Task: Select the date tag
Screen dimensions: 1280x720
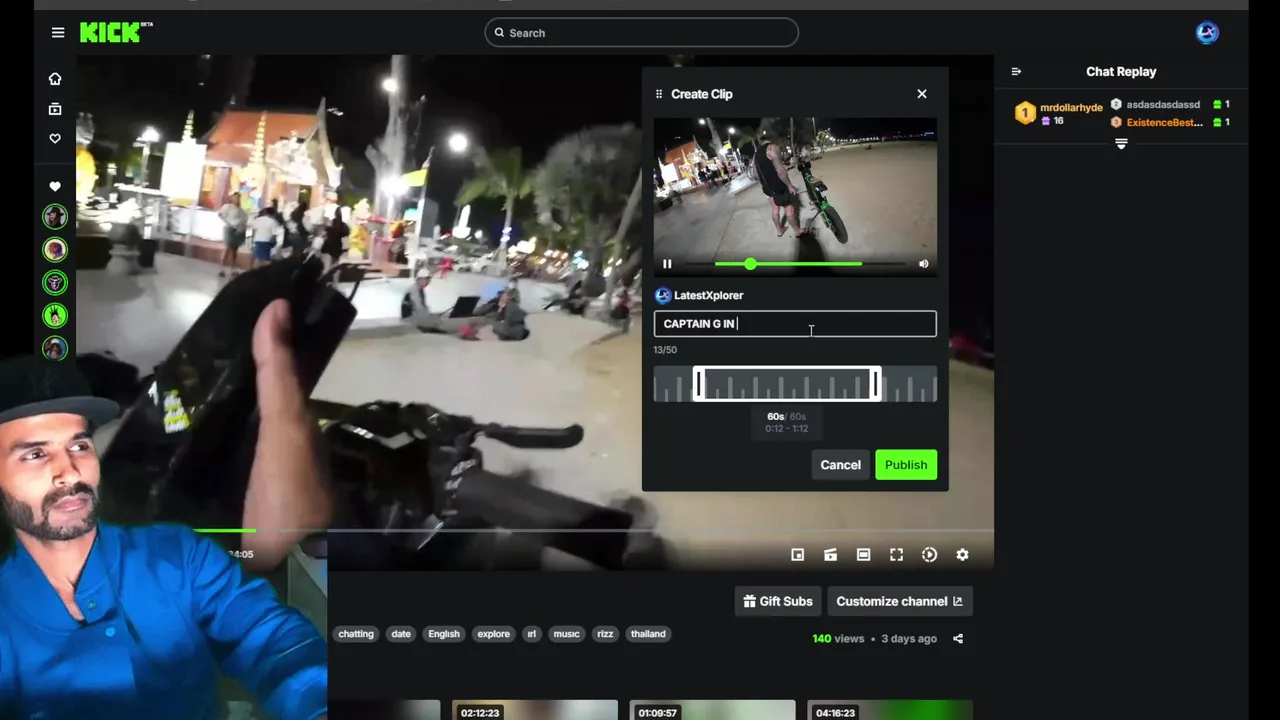Action: pyautogui.click(x=401, y=634)
